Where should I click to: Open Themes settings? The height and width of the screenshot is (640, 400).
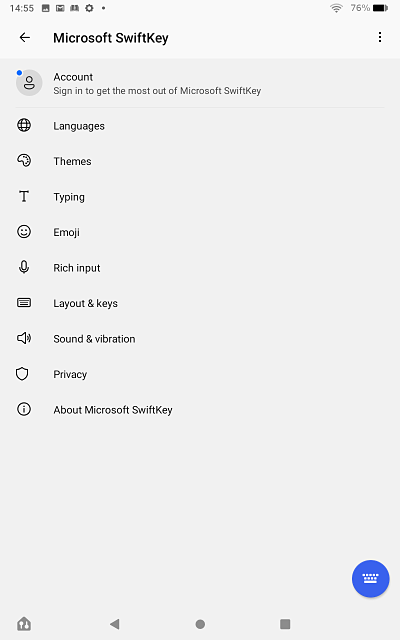[x=200, y=161]
